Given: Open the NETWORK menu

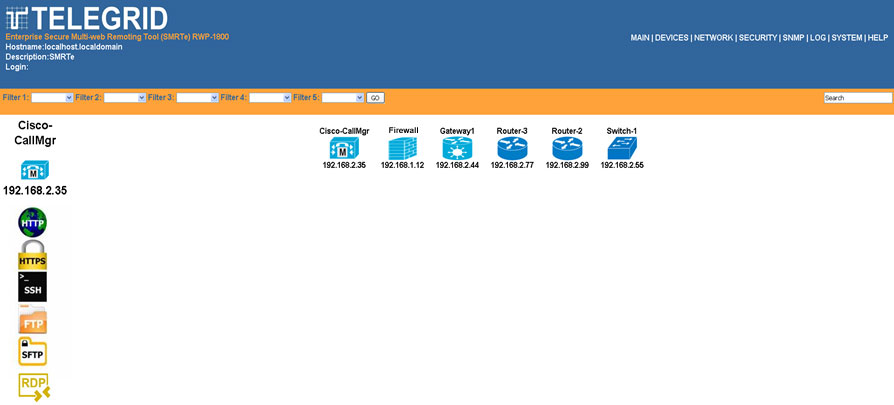Looking at the screenshot, I should coord(714,38).
